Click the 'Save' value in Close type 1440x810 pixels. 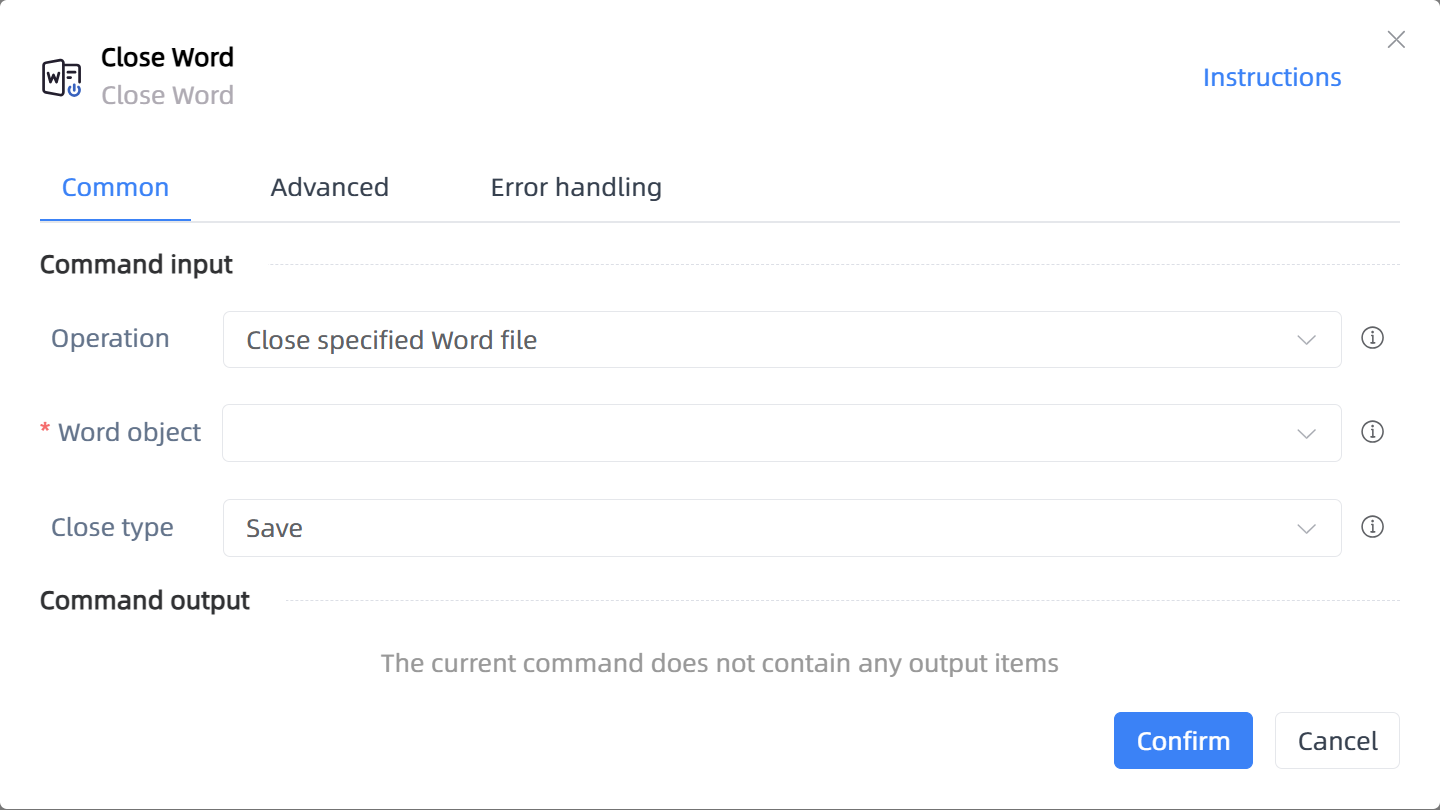pyautogui.click(x=274, y=528)
